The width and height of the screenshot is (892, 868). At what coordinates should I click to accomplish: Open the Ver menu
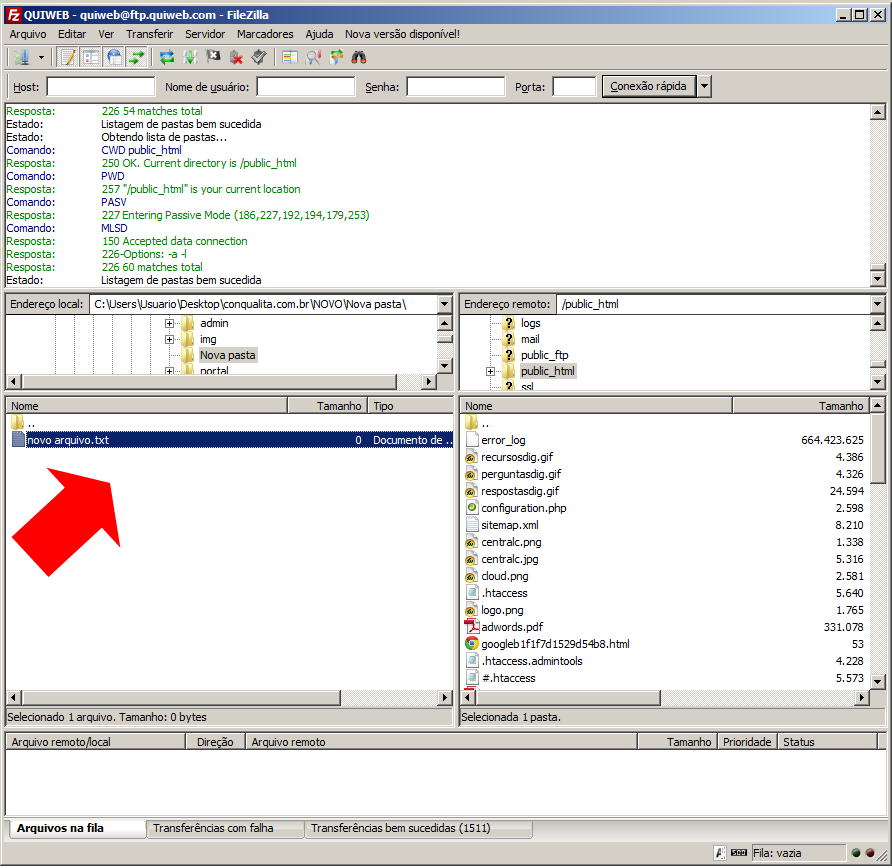pos(106,34)
